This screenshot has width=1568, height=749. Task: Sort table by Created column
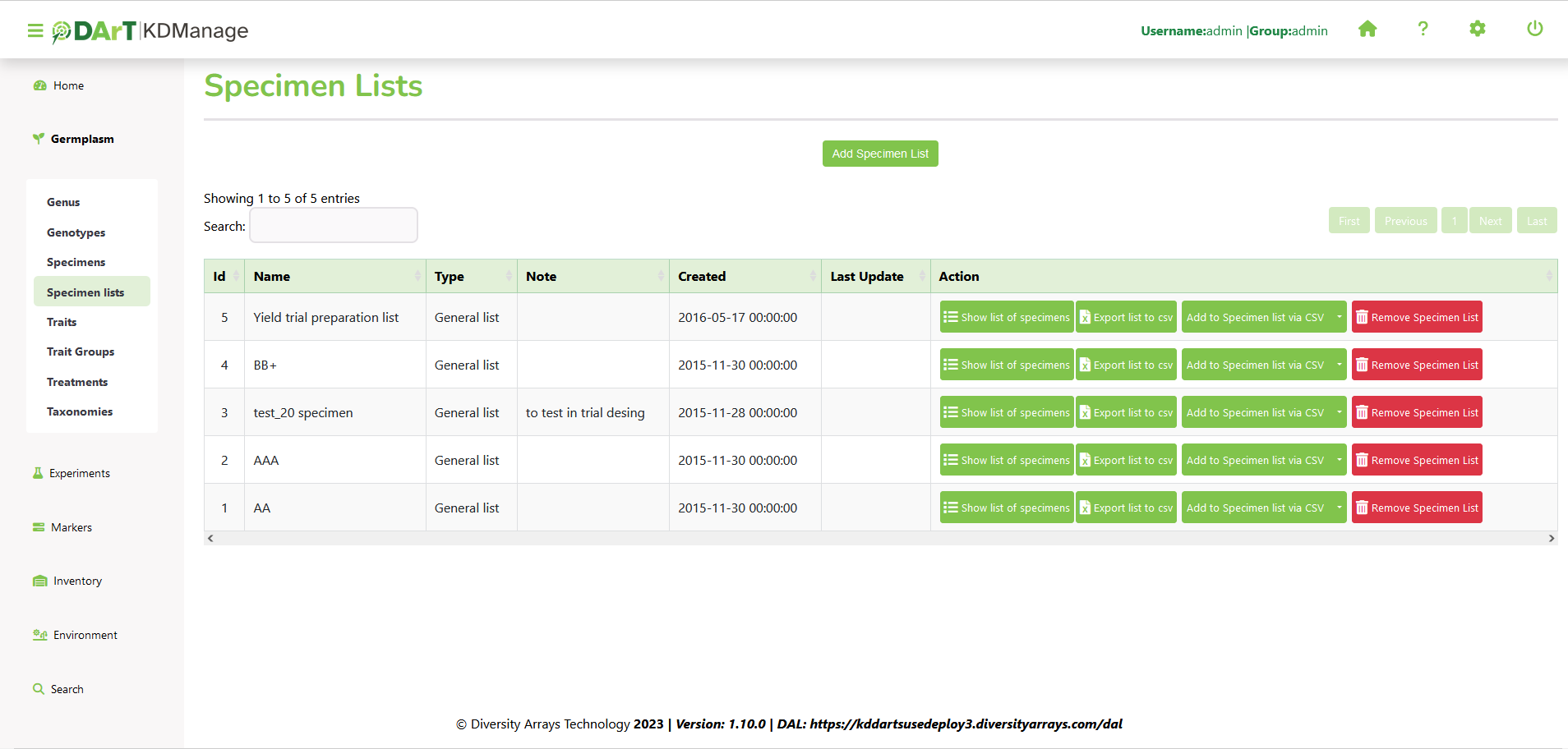[x=744, y=277]
